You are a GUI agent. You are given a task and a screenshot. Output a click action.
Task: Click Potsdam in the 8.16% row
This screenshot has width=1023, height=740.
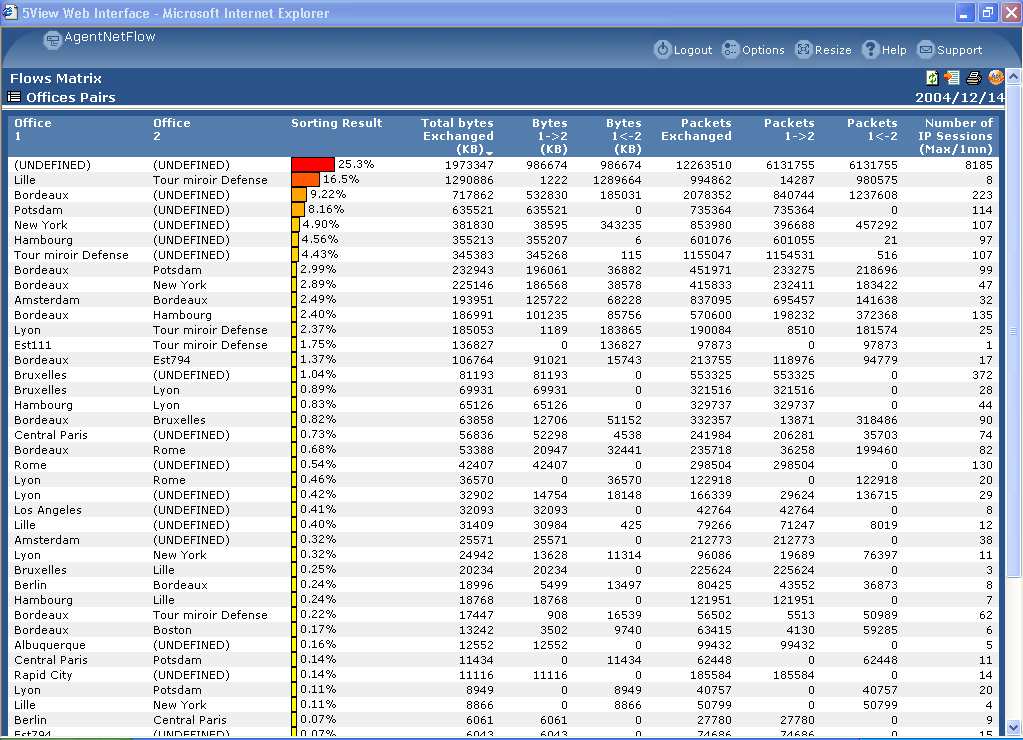tap(38, 210)
